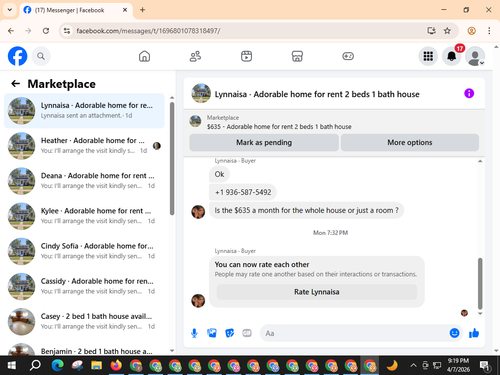
Task: Click Rate Lynnaisa button
Action: 317,292
